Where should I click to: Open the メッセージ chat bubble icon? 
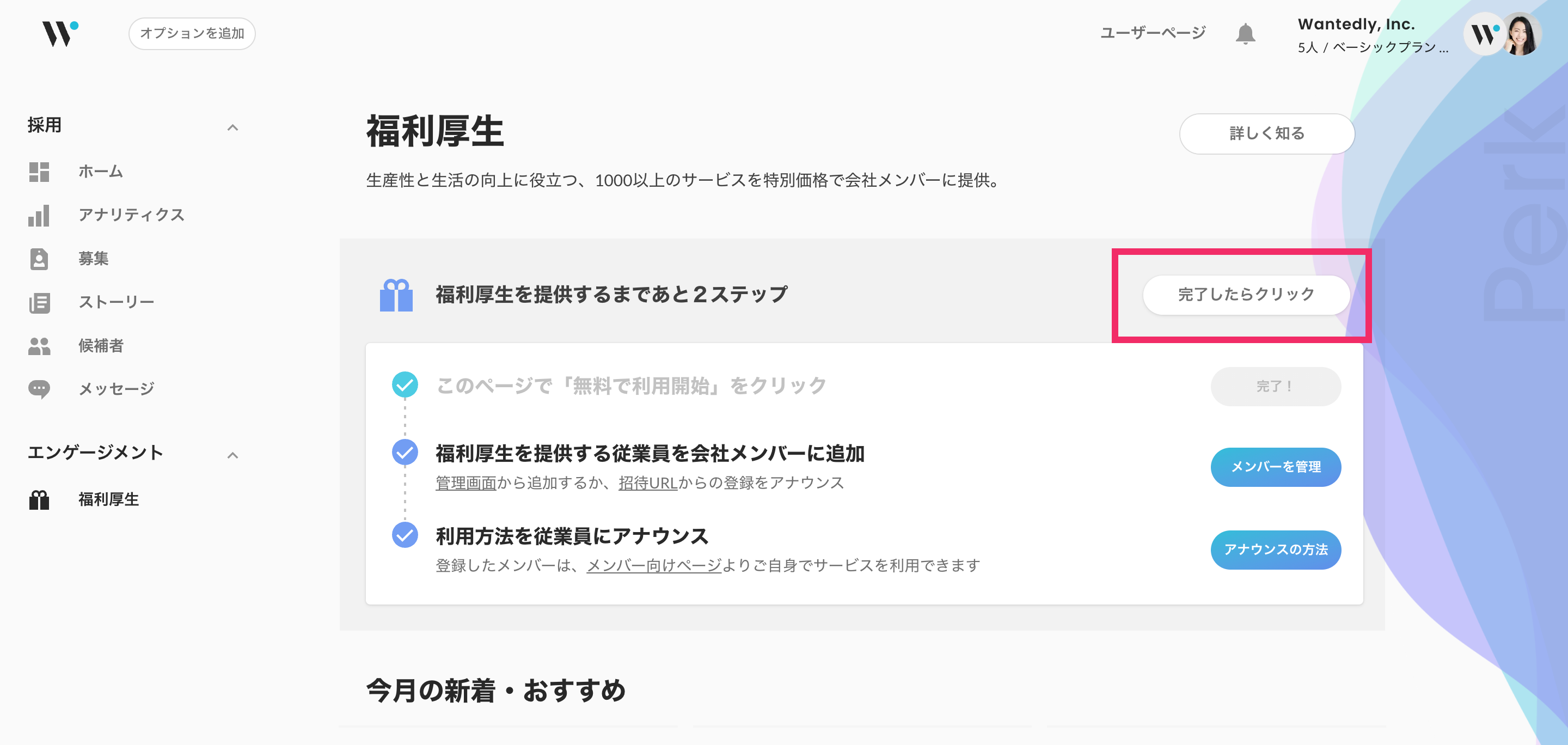tap(39, 389)
